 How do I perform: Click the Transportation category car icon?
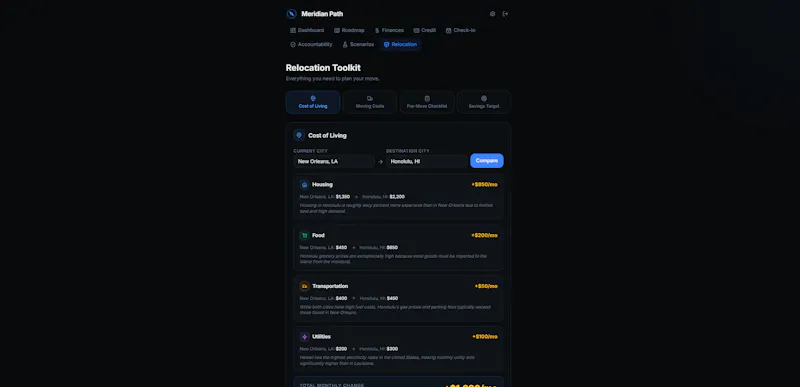305,286
